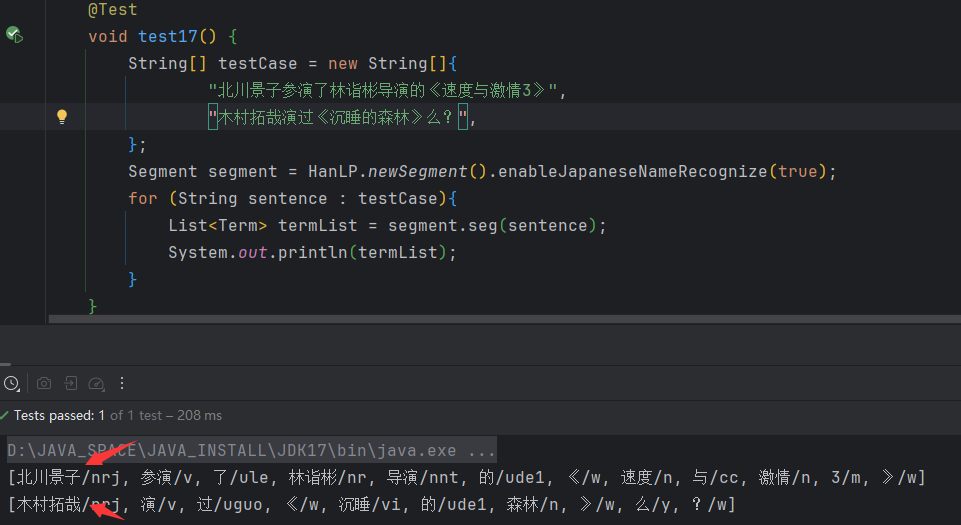Click the dropdown corner on the profiler icon
The width and height of the screenshot is (961, 525).
tap(103, 390)
